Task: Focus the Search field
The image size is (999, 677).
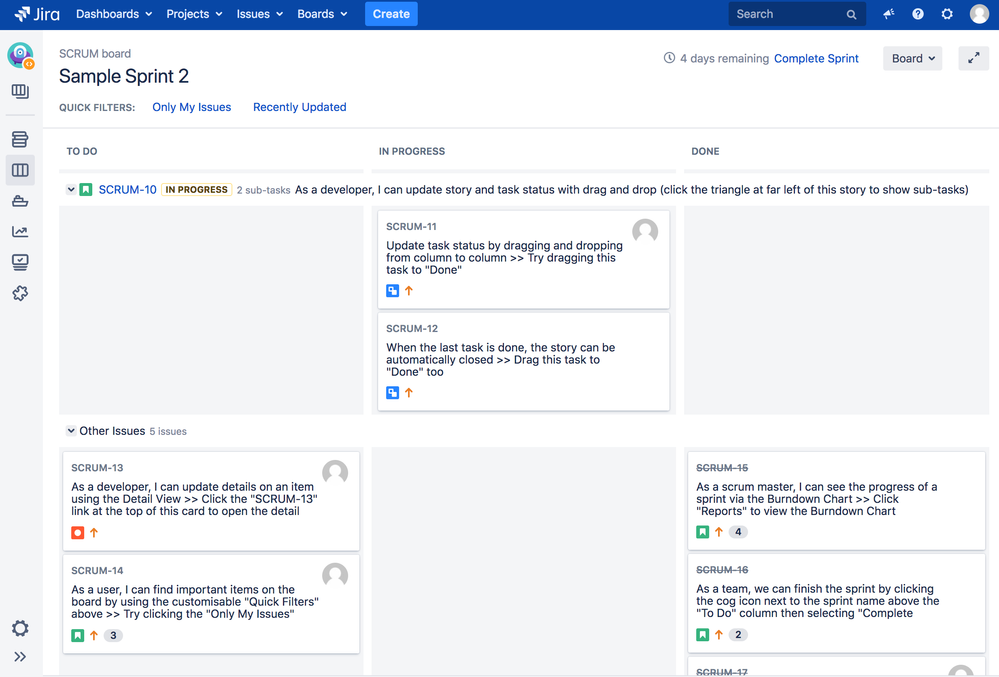Action: [x=796, y=14]
